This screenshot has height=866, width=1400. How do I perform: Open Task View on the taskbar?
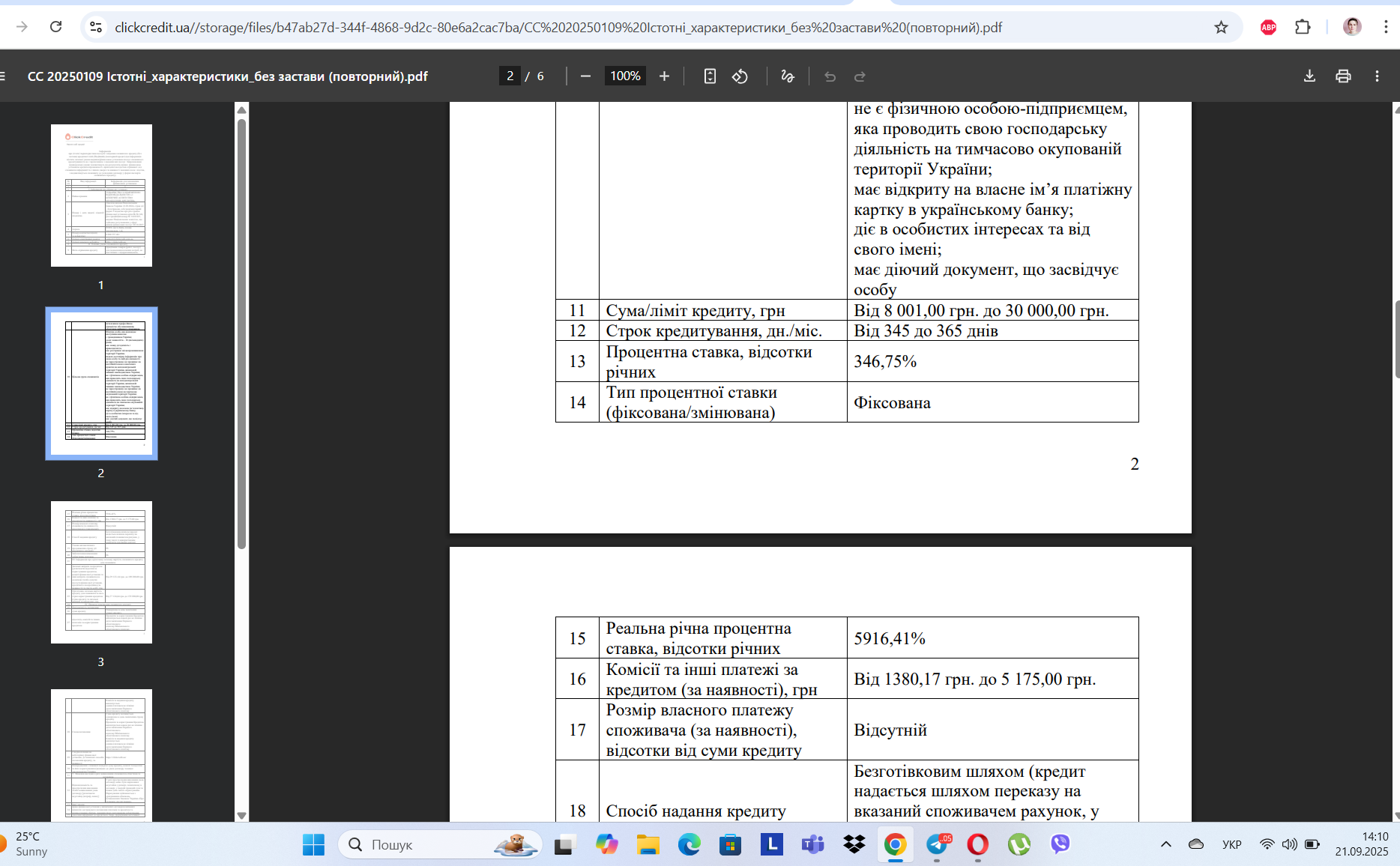pyautogui.click(x=564, y=844)
